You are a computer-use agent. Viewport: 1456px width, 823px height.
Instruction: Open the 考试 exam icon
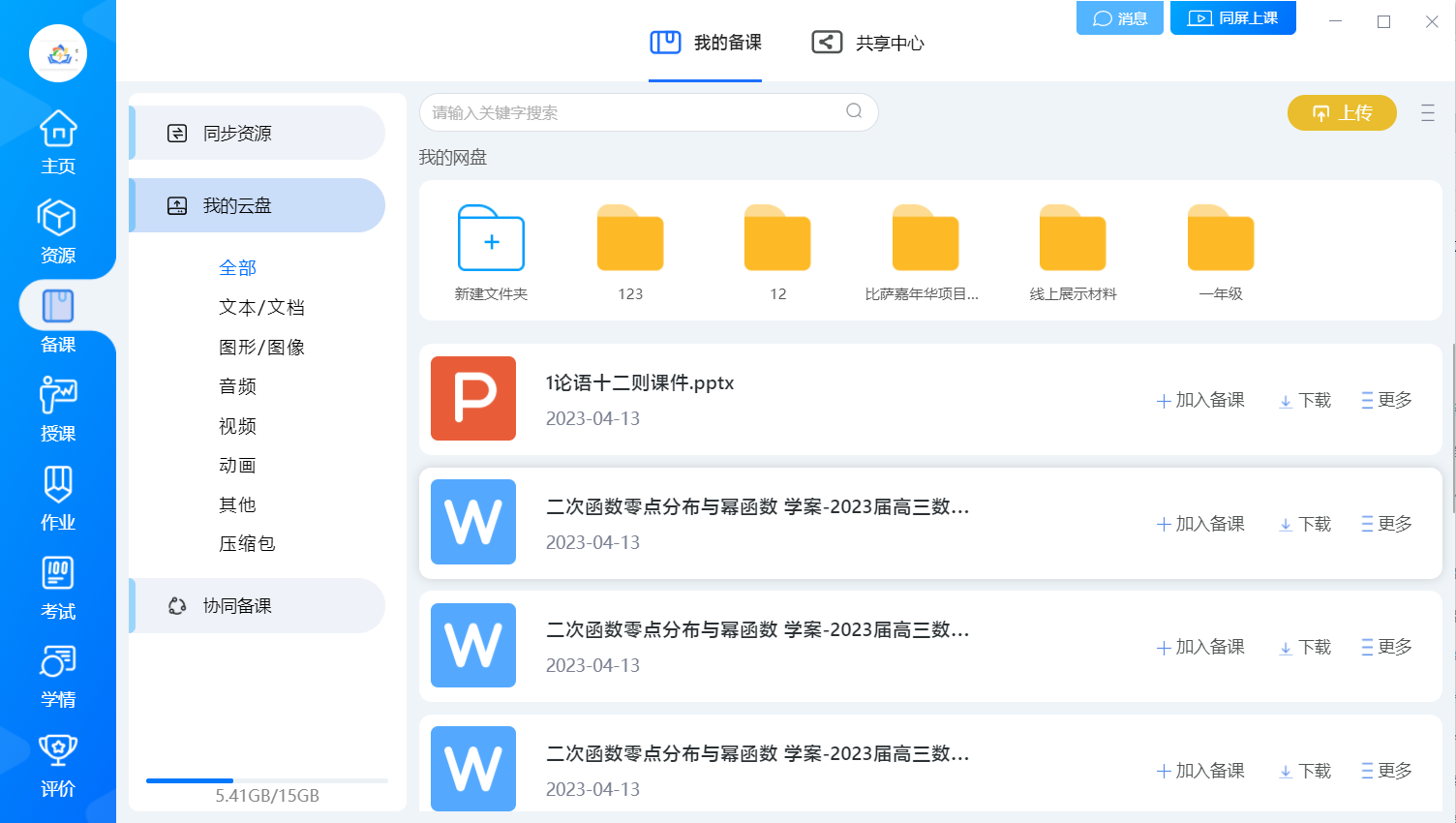click(x=58, y=574)
